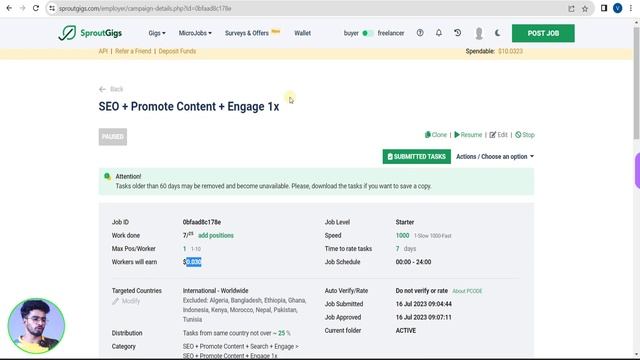Click Modify targeted countries link
Image resolution: width=640 pixels, height=360 pixels.
coord(126,301)
